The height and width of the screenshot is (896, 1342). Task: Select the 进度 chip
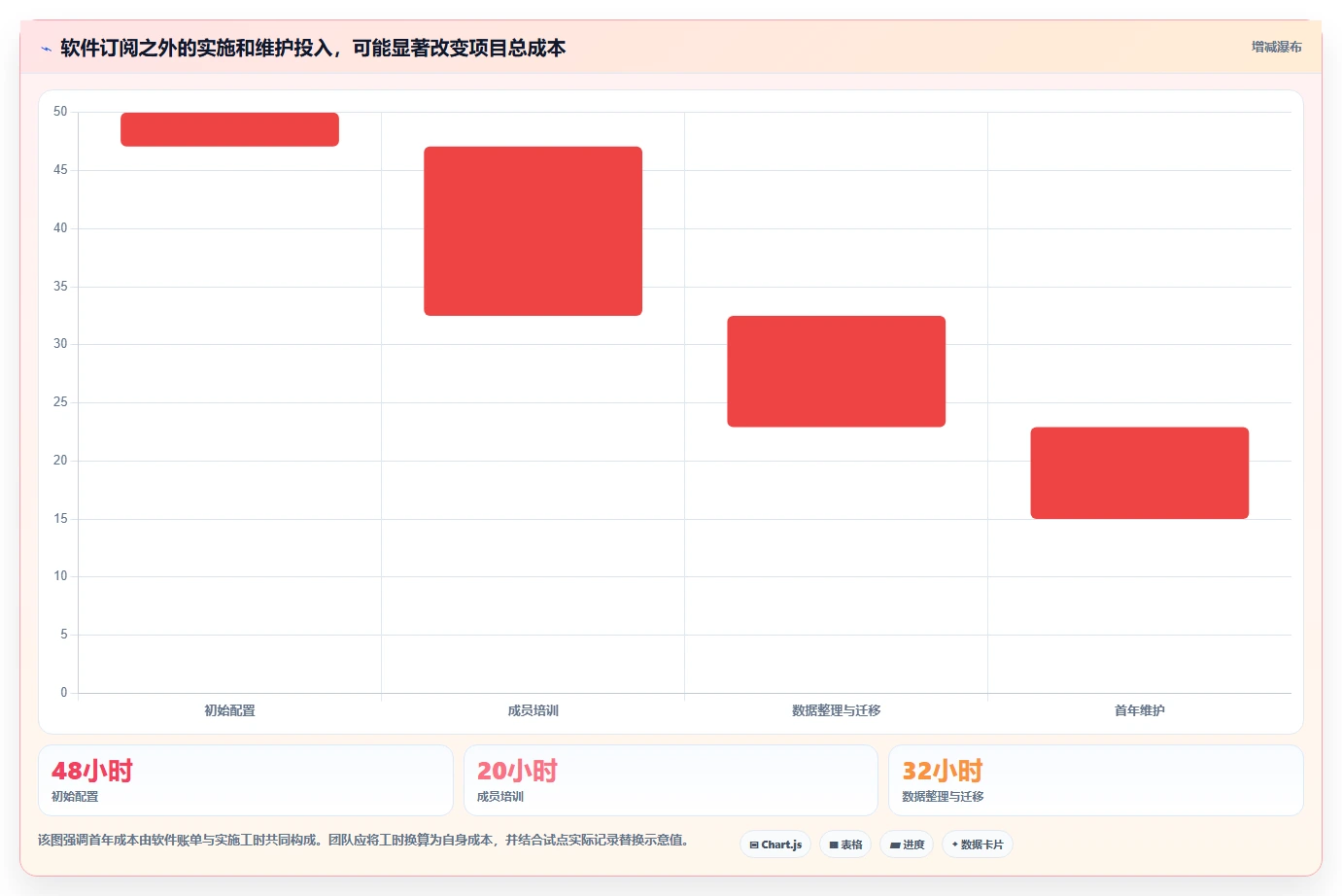tap(907, 844)
